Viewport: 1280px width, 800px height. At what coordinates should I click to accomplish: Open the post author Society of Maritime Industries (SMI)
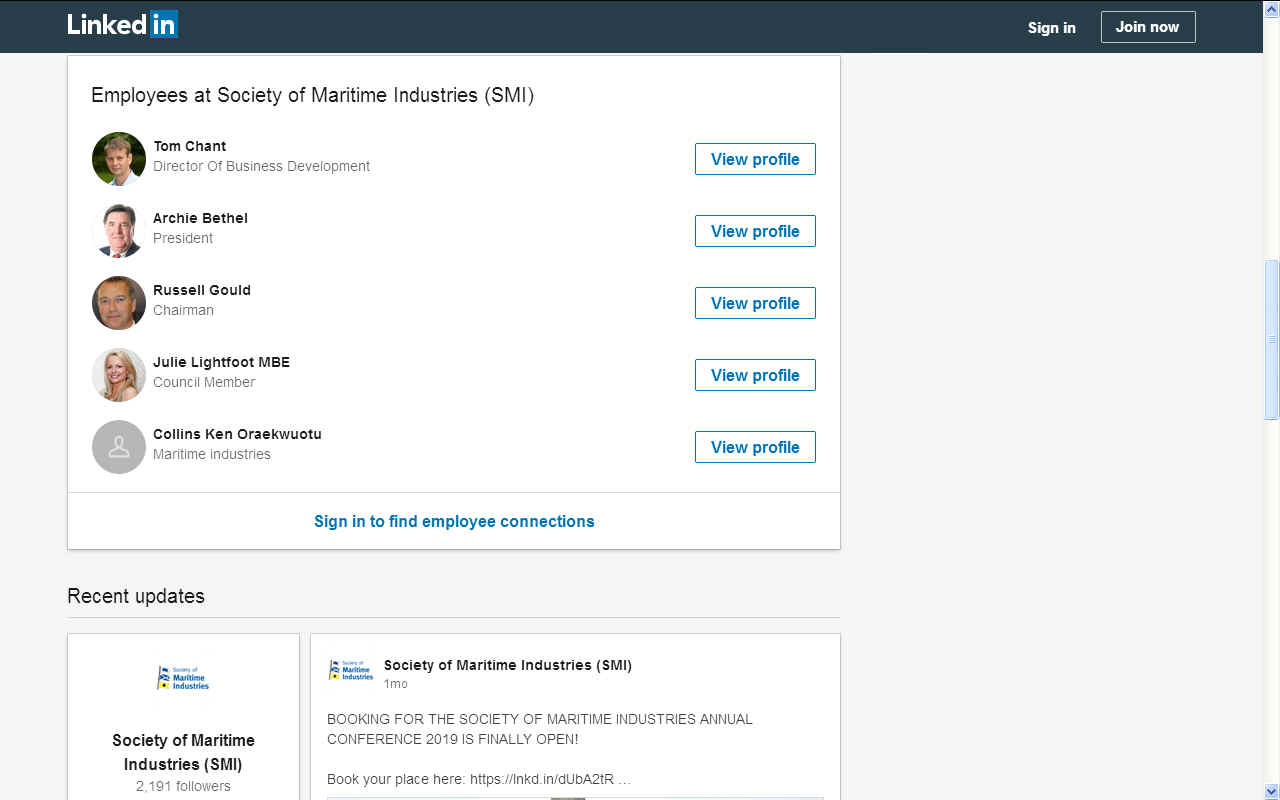tap(508, 665)
